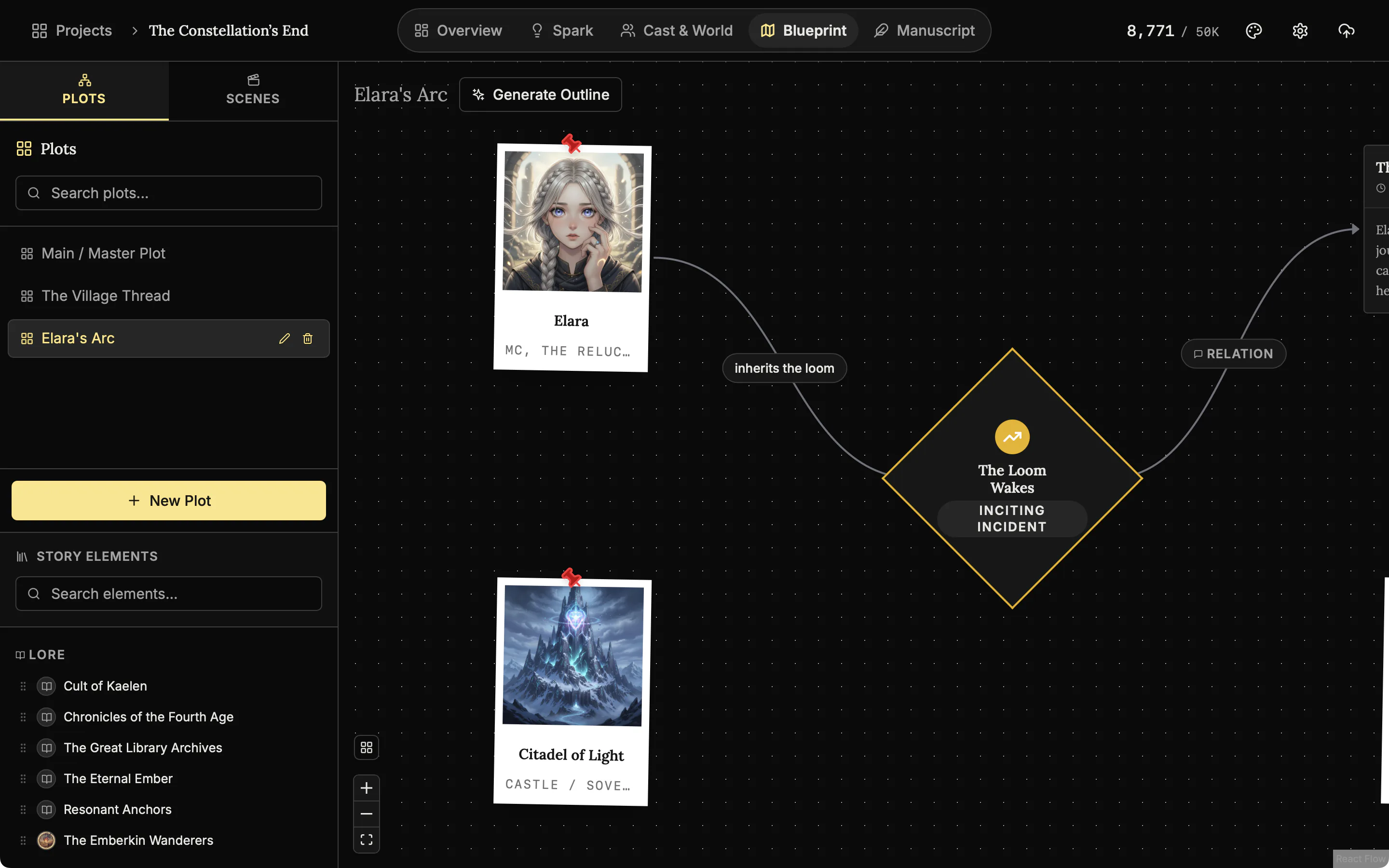
Task: Select Main / Master Plot
Action: click(169, 253)
